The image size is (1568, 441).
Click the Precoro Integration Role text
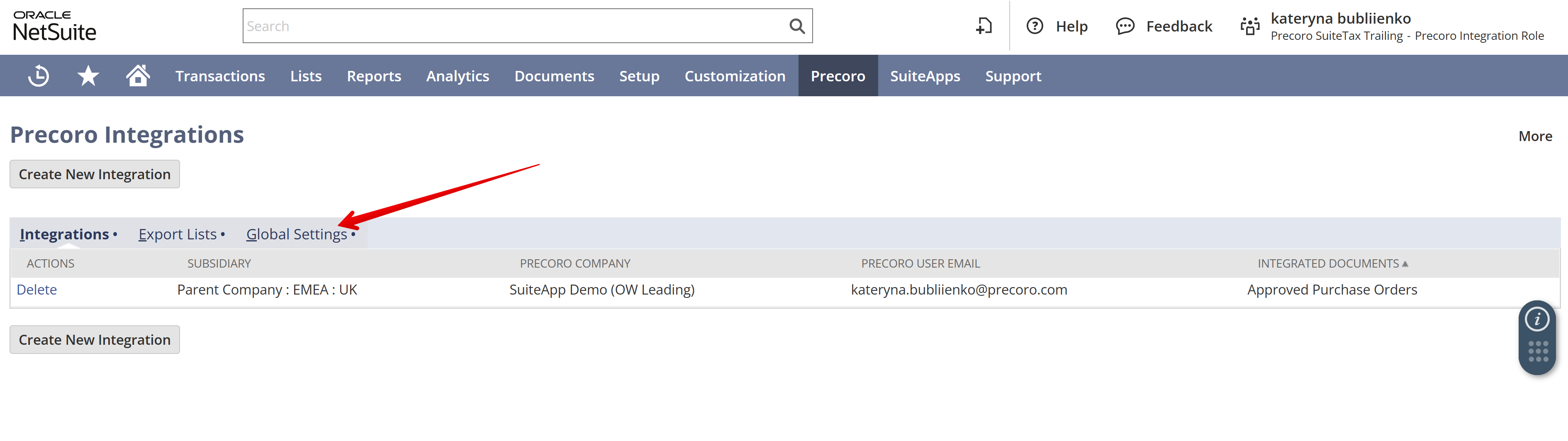(1479, 36)
